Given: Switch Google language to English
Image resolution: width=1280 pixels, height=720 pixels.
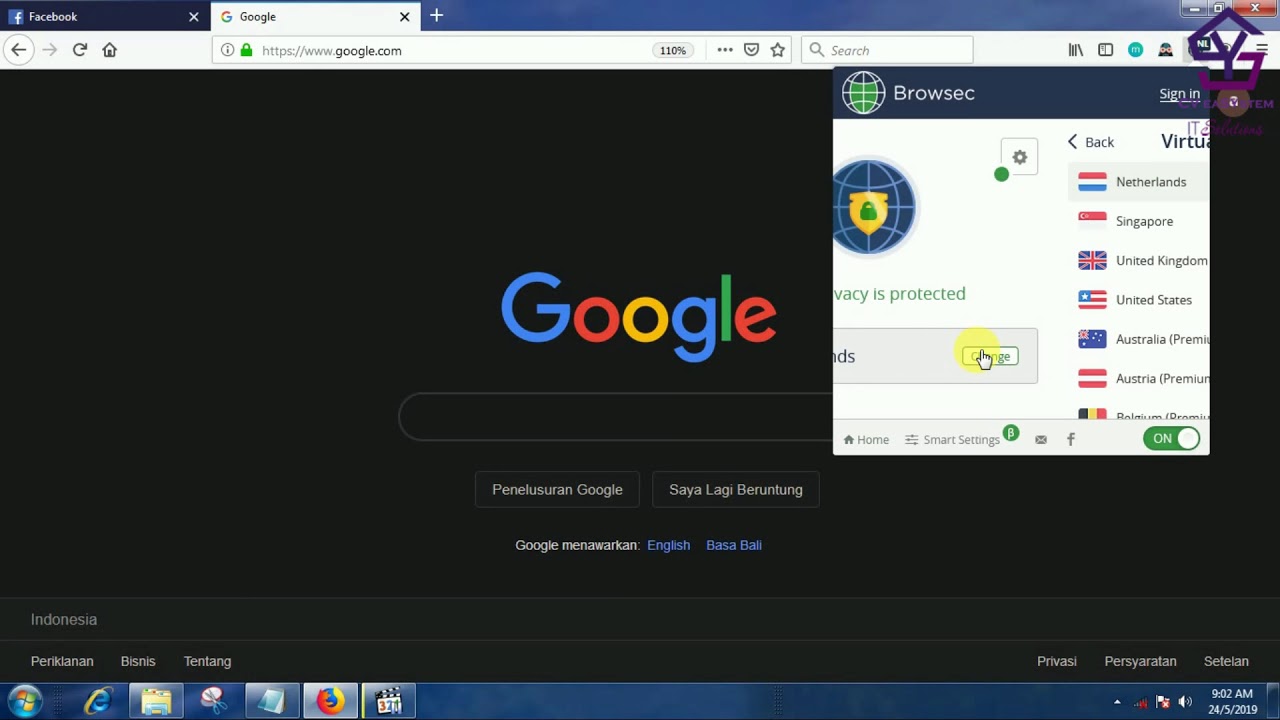Looking at the screenshot, I should coord(668,545).
